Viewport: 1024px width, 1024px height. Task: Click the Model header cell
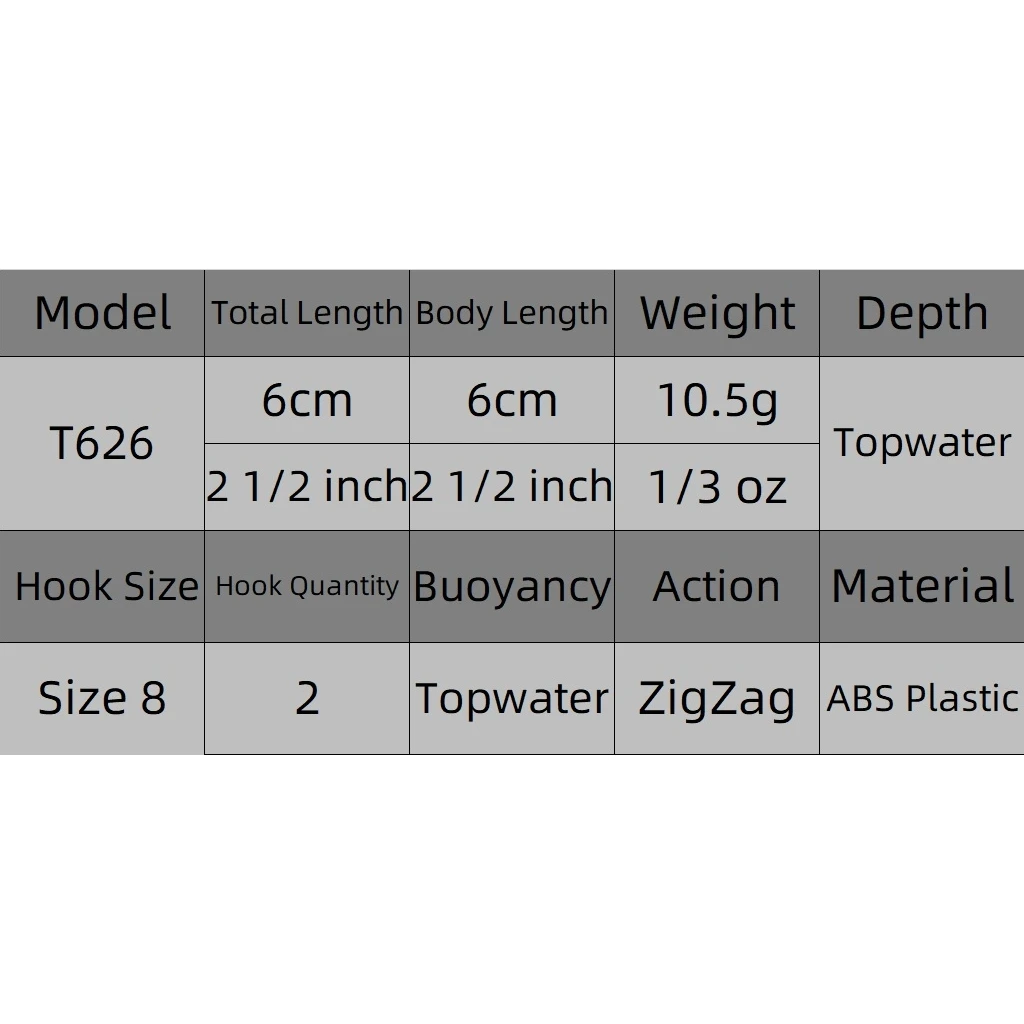pos(102,314)
